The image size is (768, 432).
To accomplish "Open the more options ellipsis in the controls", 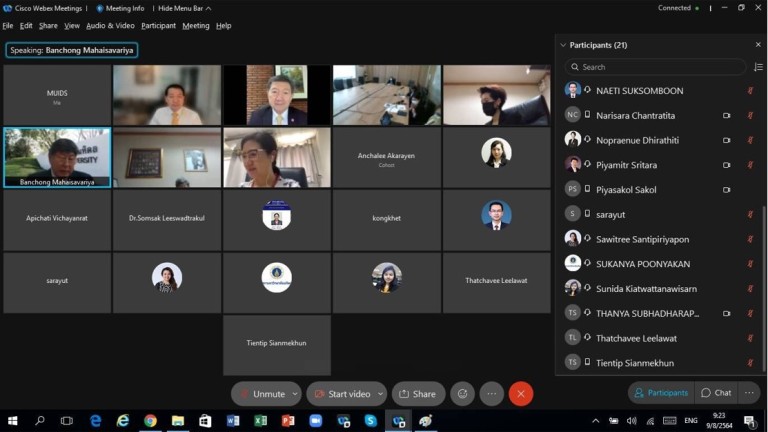I will pos(491,394).
